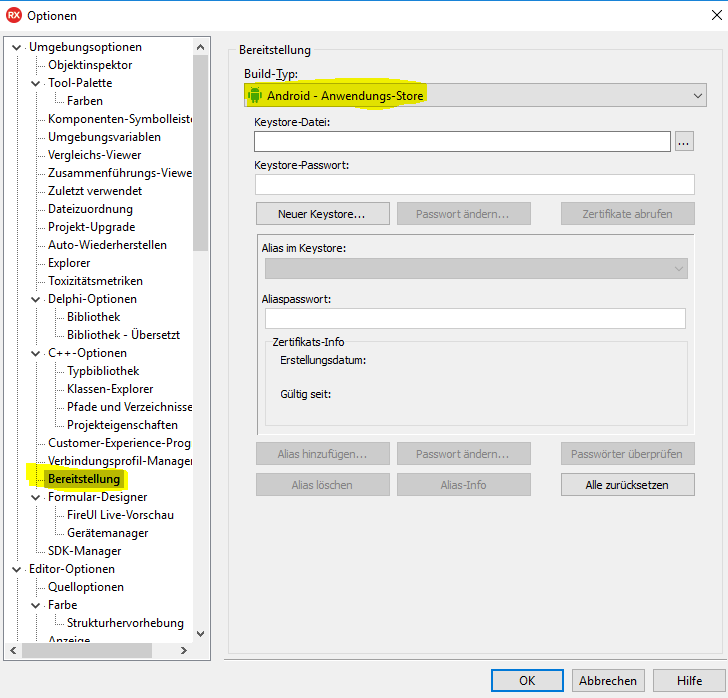Viewport: 728px width, 698px height.
Task: Collapse the Delphi-Optionen tree node
Action: 36,299
